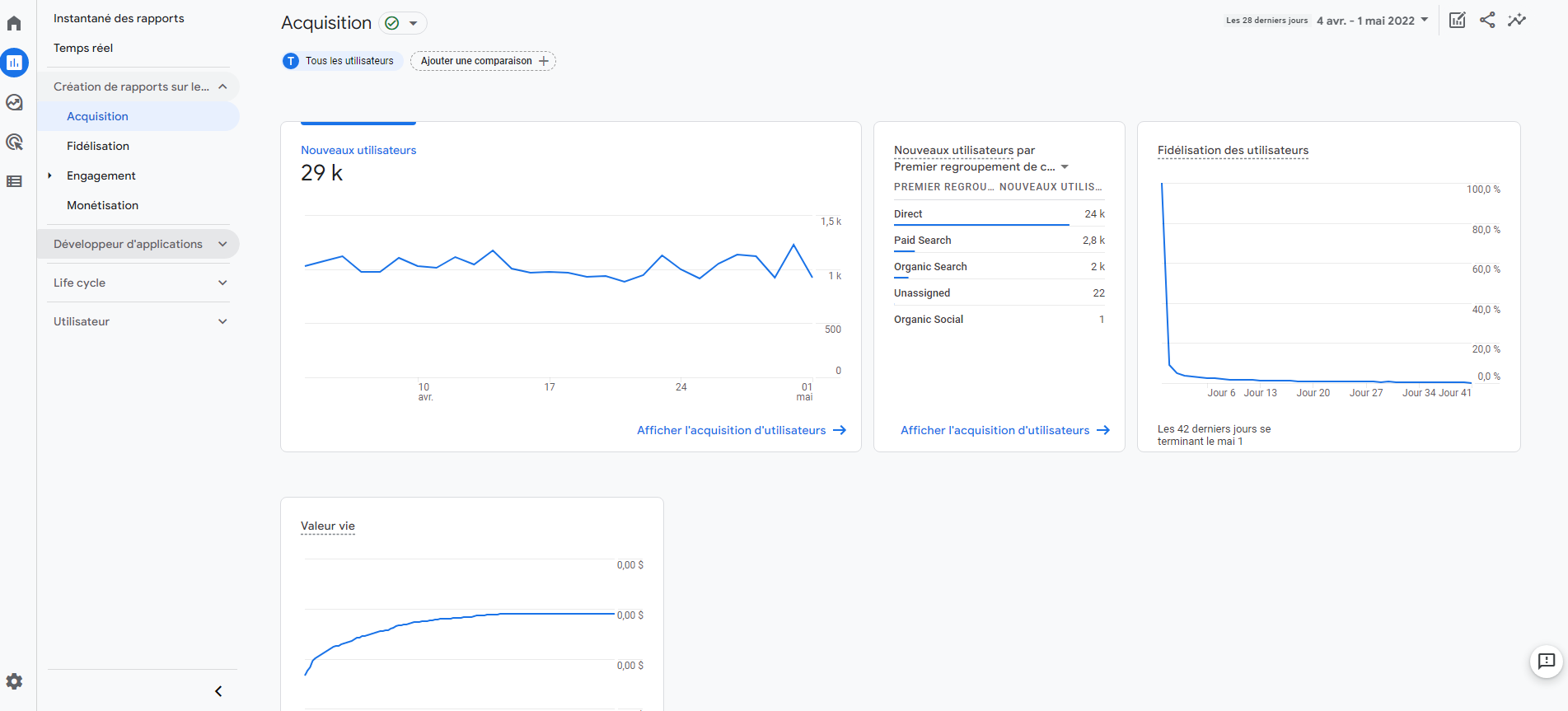The image size is (1568, 711).
Task: Click the Acquisition page title
Action: (x=326, y=23)
